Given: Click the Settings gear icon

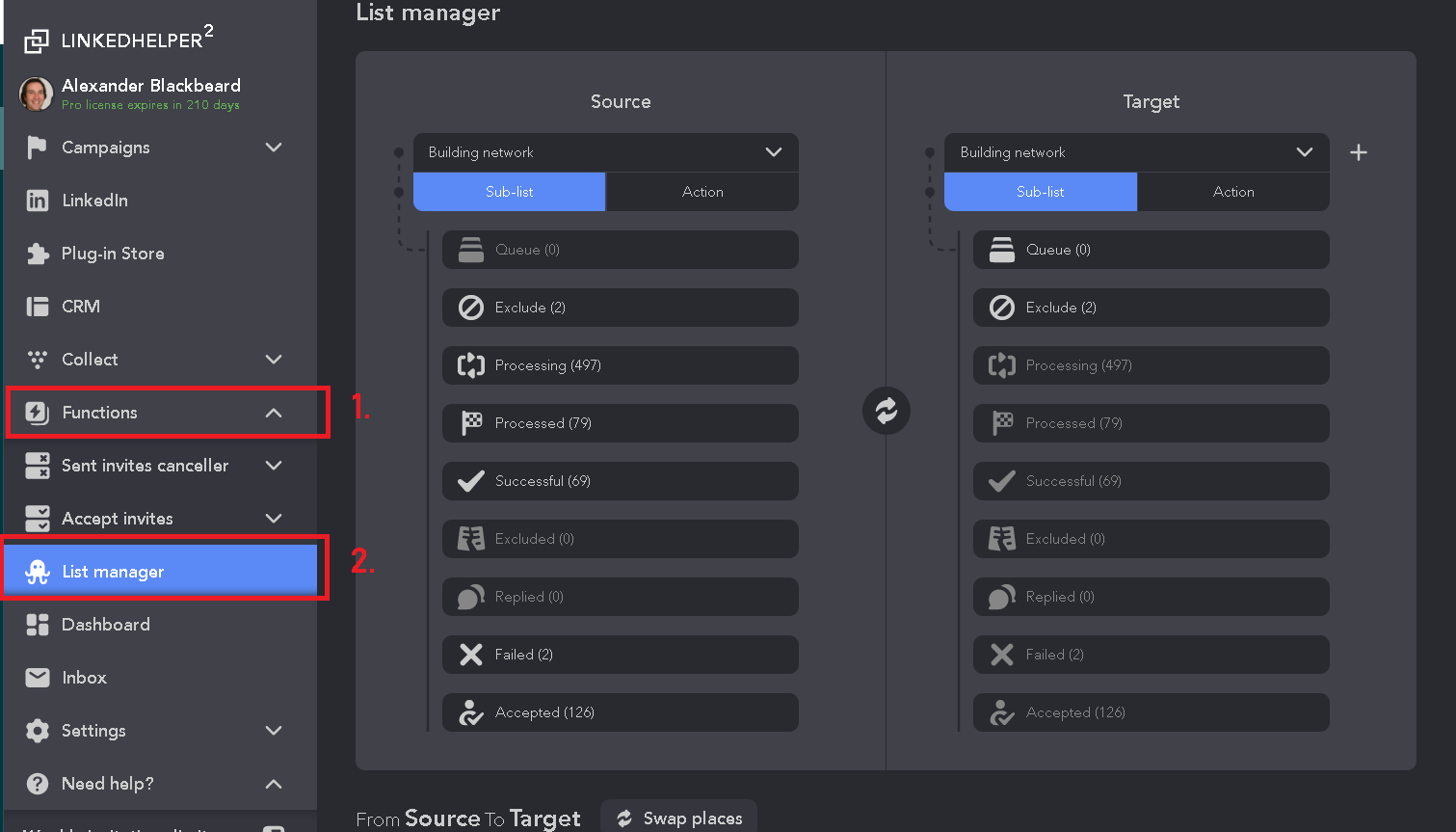Looking at the screenshot, I should (x=38, y=731).
